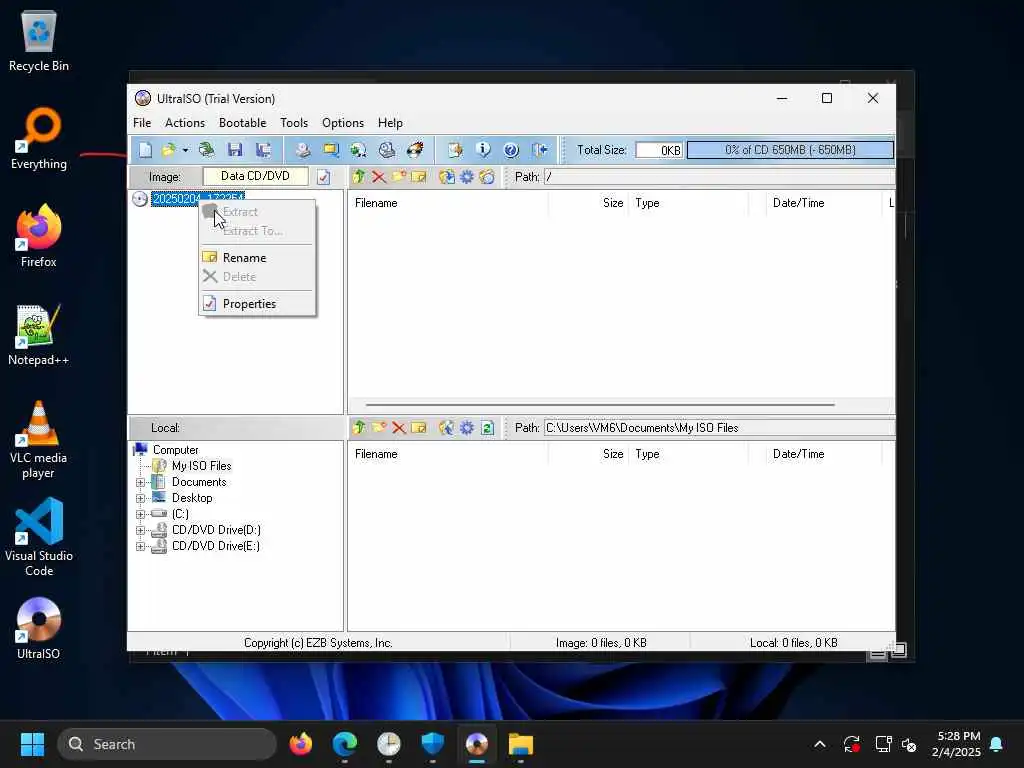1024x768 pixels.
Task: Click the Exit door toolbar icon
Action: [x=539, y=150]
